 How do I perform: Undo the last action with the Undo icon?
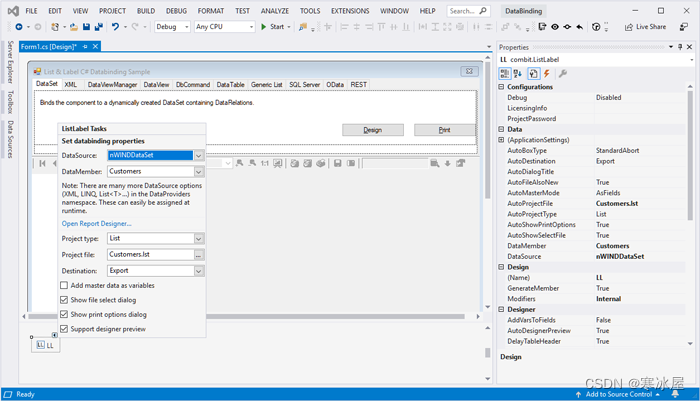(x=116, y=27)
